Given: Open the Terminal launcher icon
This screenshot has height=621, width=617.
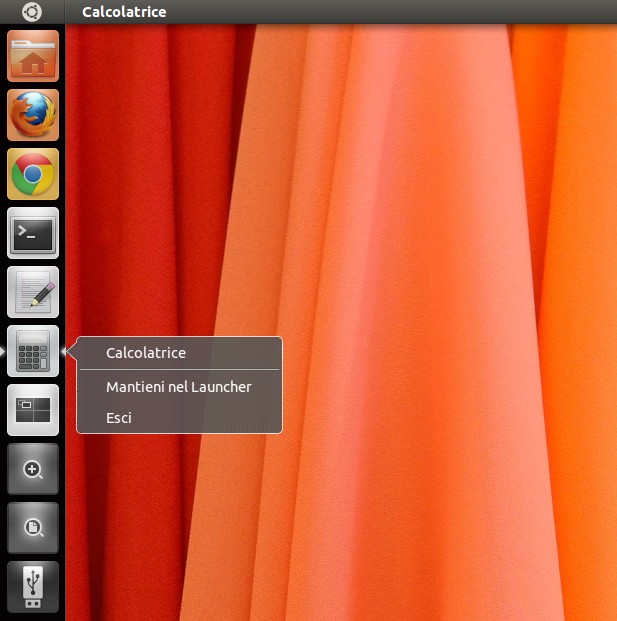Looking at the screenshot, I should tap(33, 233).
